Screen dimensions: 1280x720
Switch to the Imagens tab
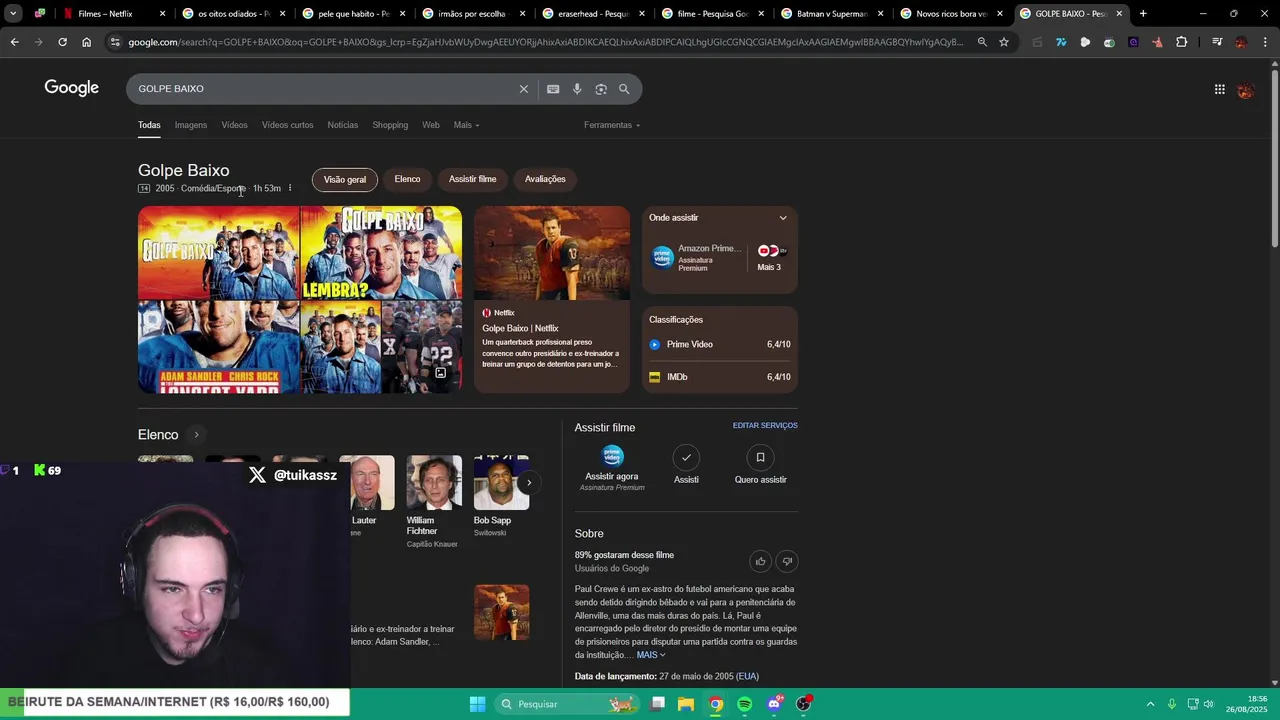[x=190, y=125]
